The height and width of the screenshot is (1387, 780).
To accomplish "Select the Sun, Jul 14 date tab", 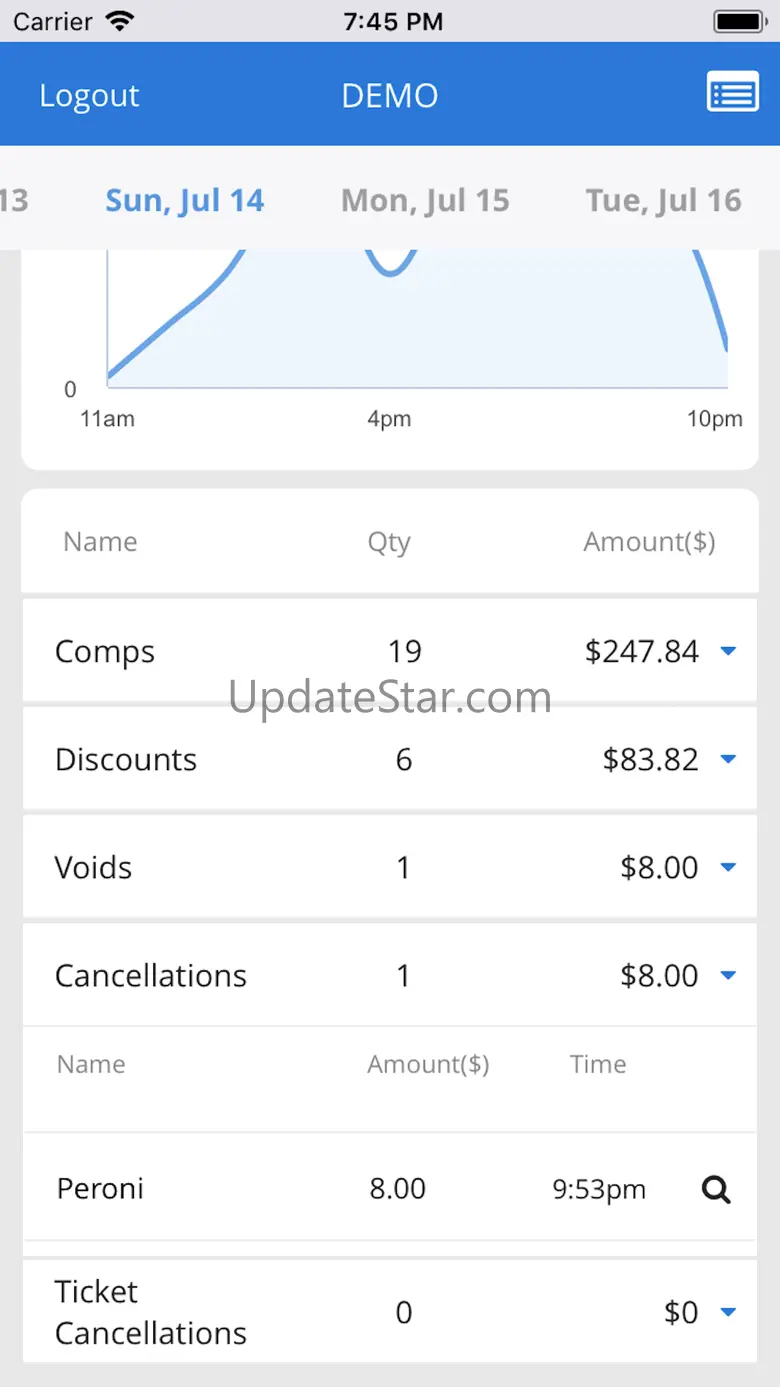I will pyautogui.click(x=185, y=201).
